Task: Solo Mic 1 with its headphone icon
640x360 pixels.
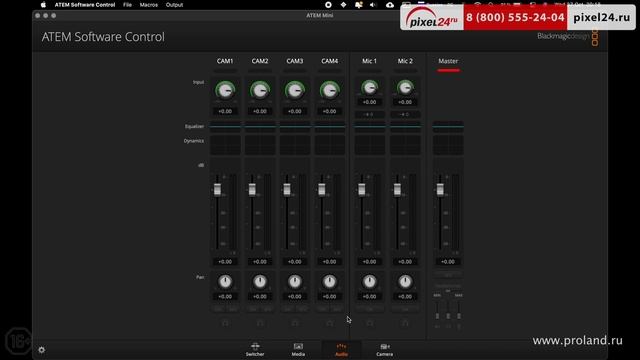Action: click(369, 323)
